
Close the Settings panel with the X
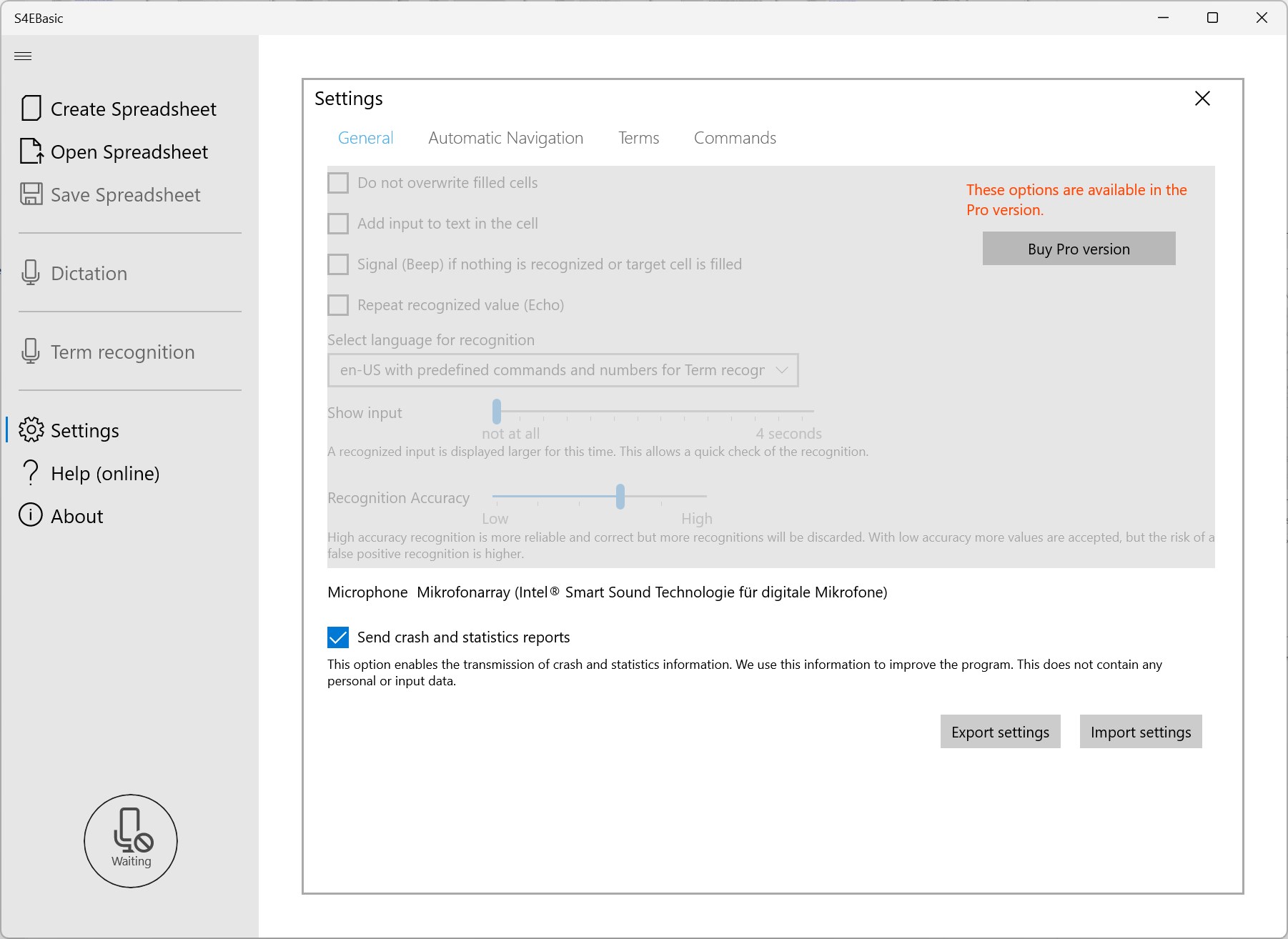[x=1202, y=99]
